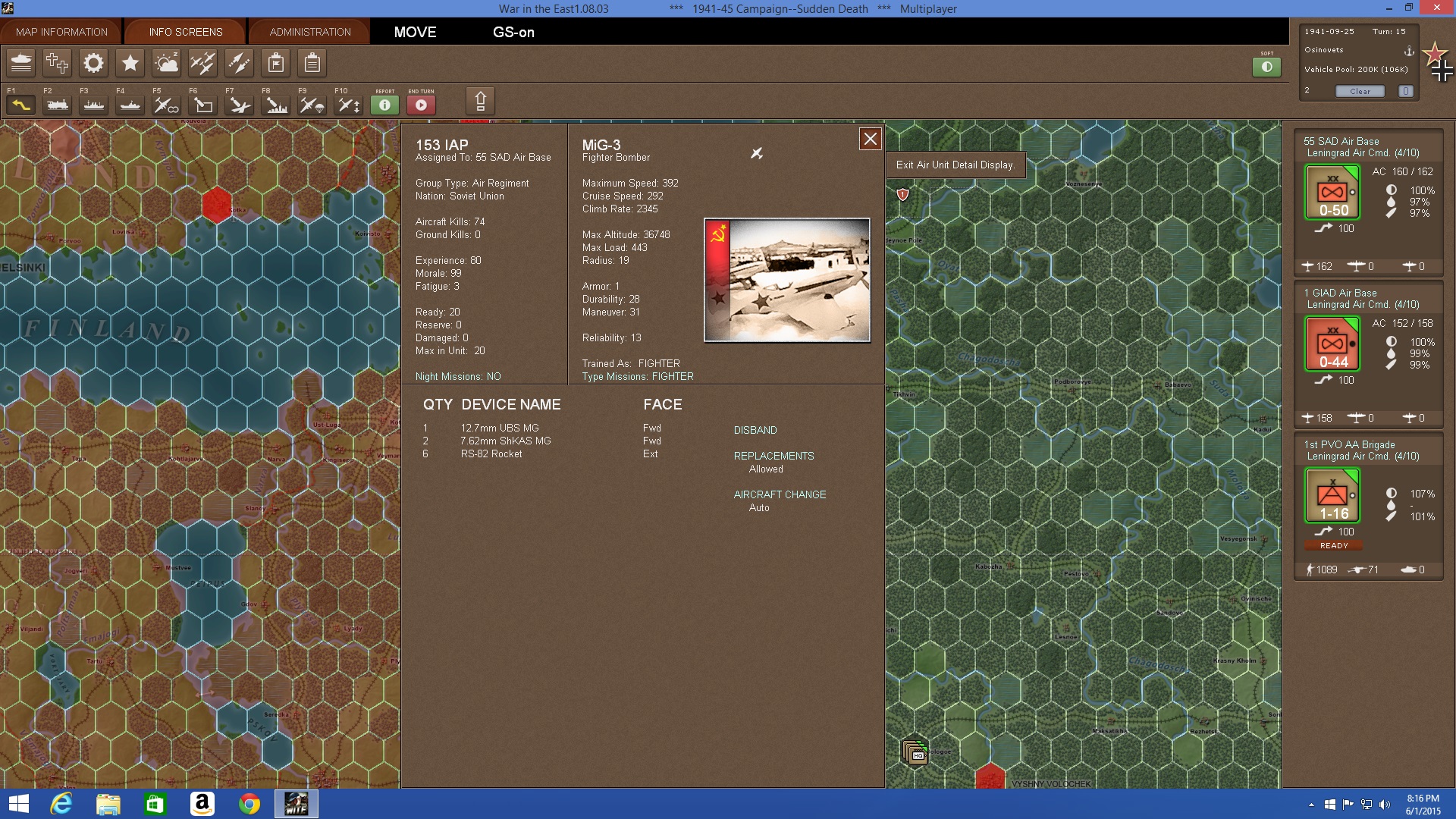
Task: Select the 1 GIAD Air Base unit counter
Action: pyautogui.click(x=1332, y=344)
